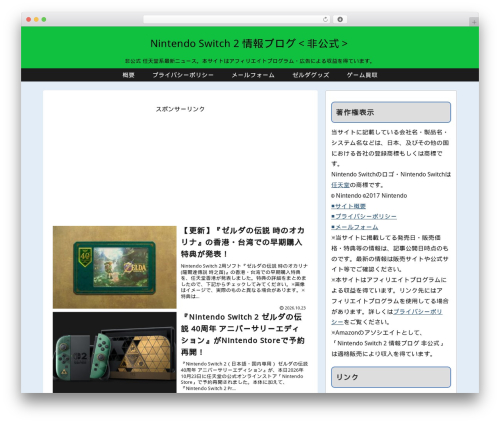Click the article date 2026.10.23
The height and width of the screenshot is (423, 500).
click(293, 308)
